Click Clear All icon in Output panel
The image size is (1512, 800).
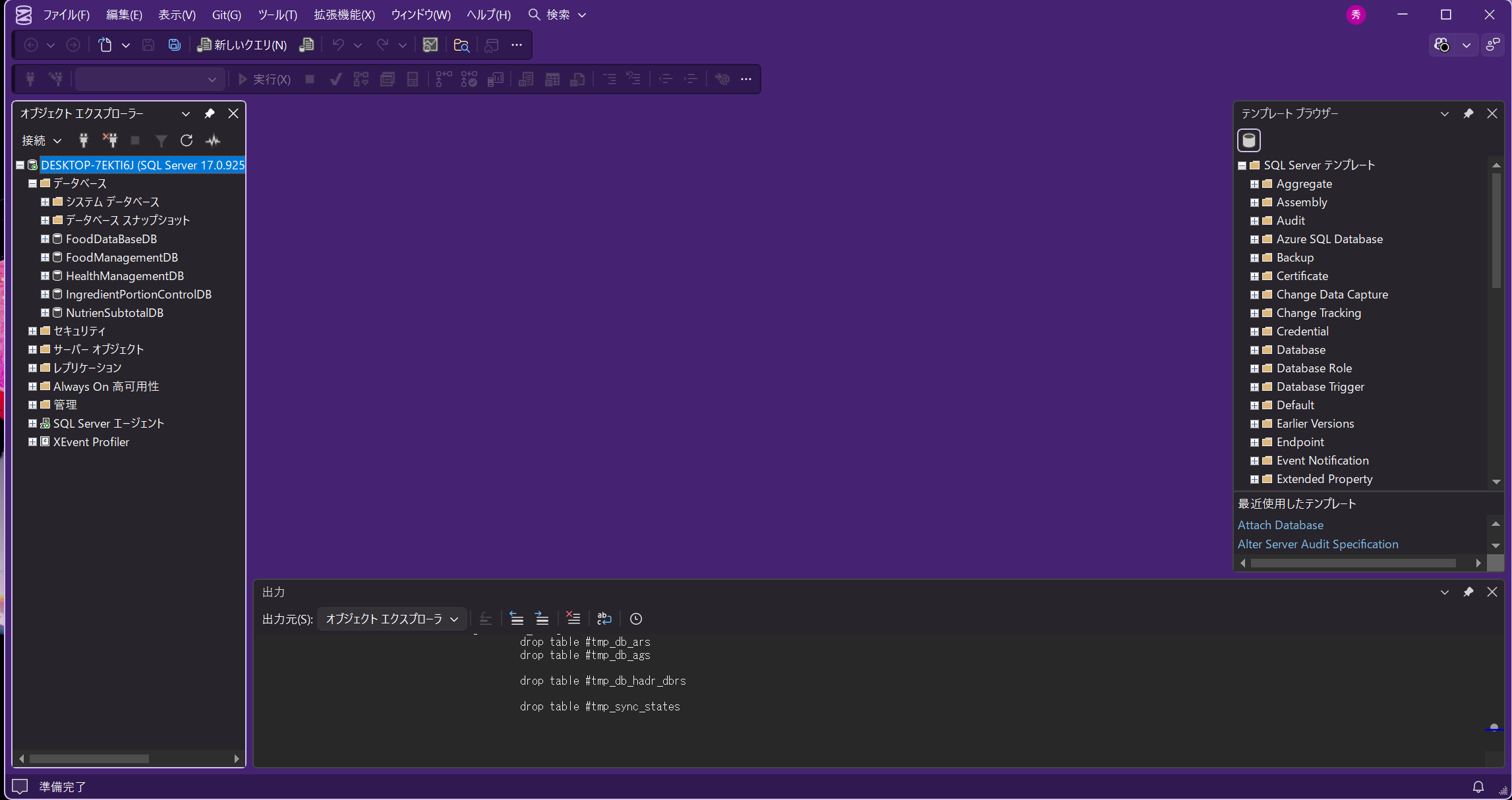click(x=573, y=619)
